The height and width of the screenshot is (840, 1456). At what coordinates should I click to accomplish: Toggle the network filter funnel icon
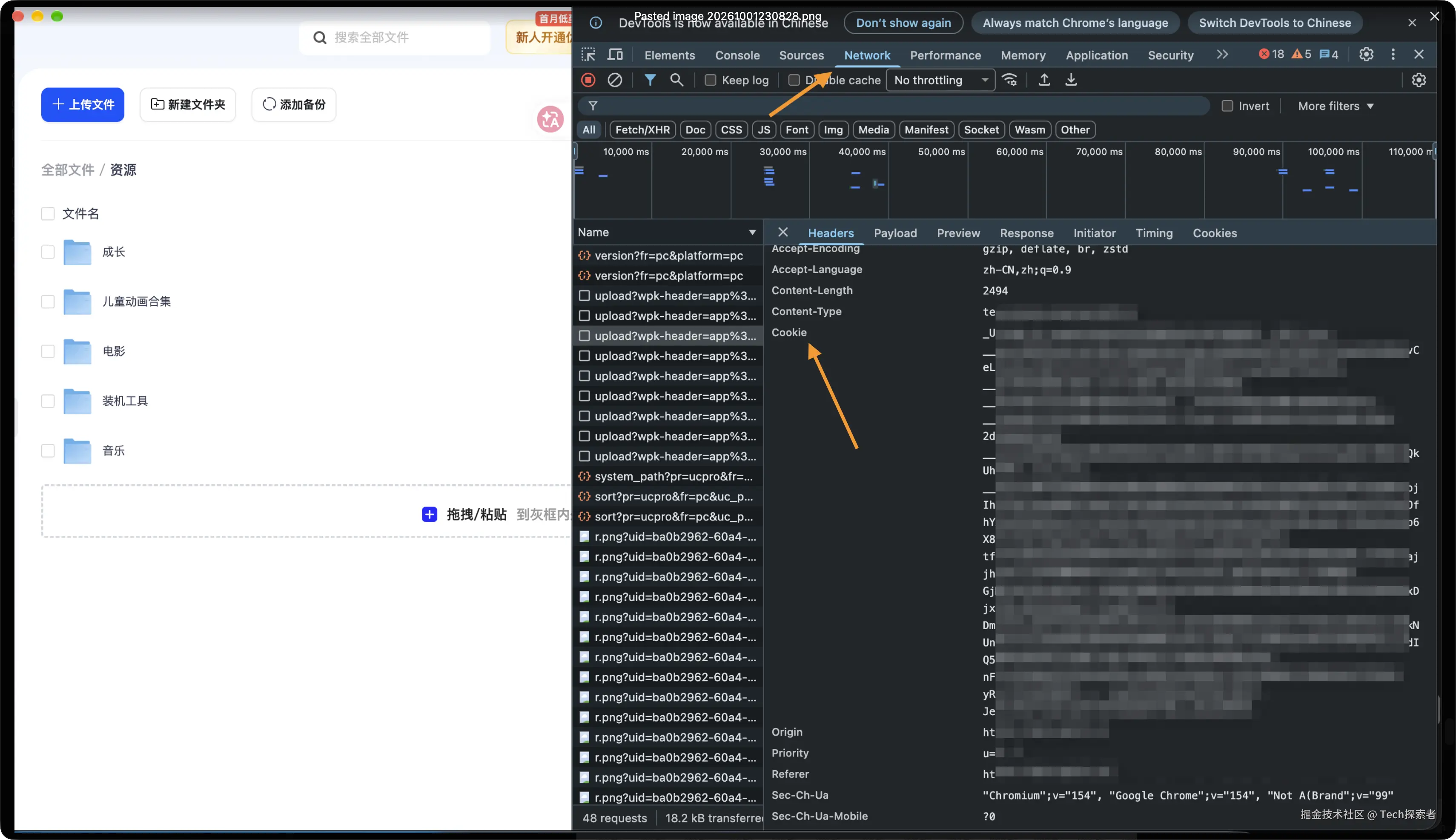(x=650, y=80)
